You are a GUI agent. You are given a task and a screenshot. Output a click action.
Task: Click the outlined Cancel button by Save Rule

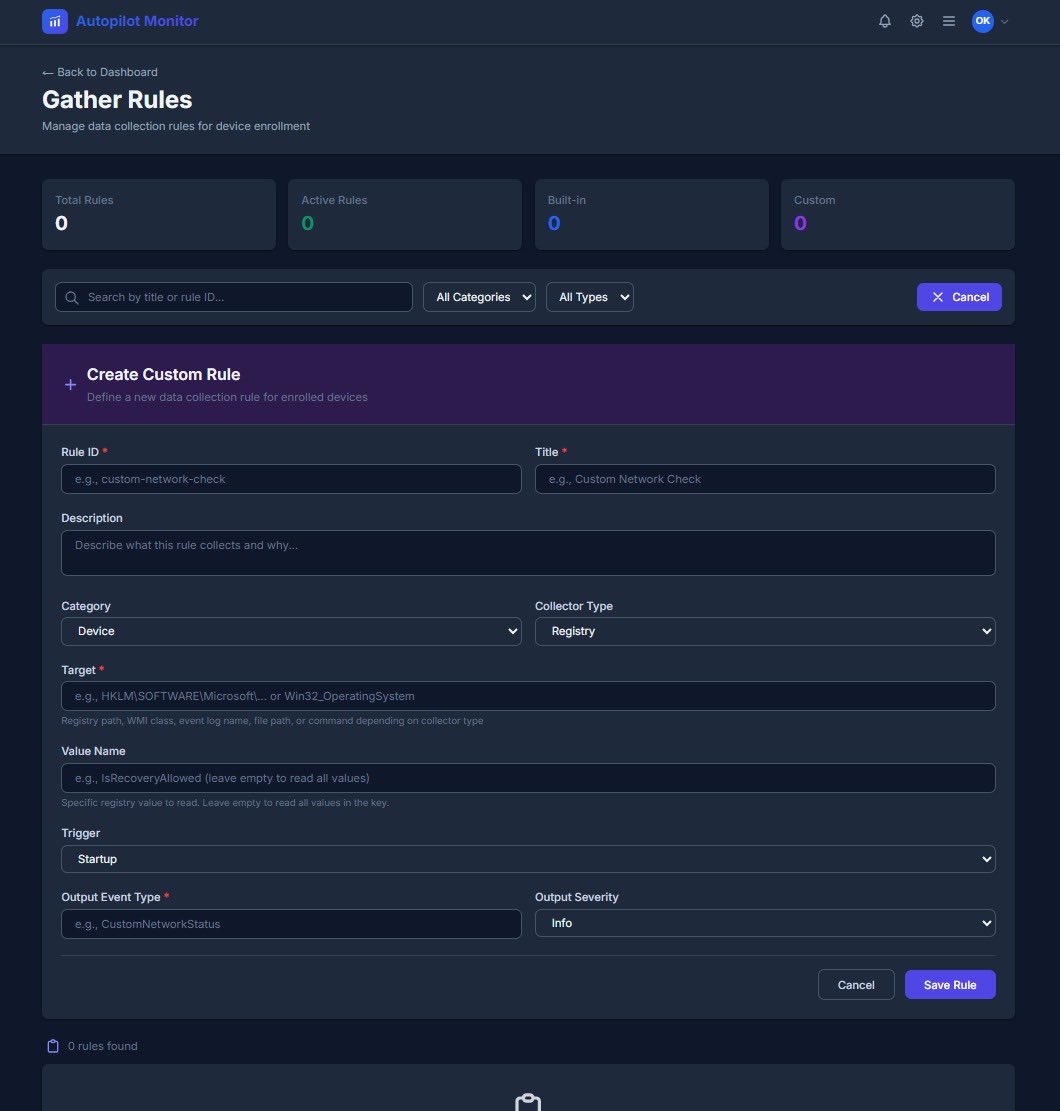[x=856, y=985]
